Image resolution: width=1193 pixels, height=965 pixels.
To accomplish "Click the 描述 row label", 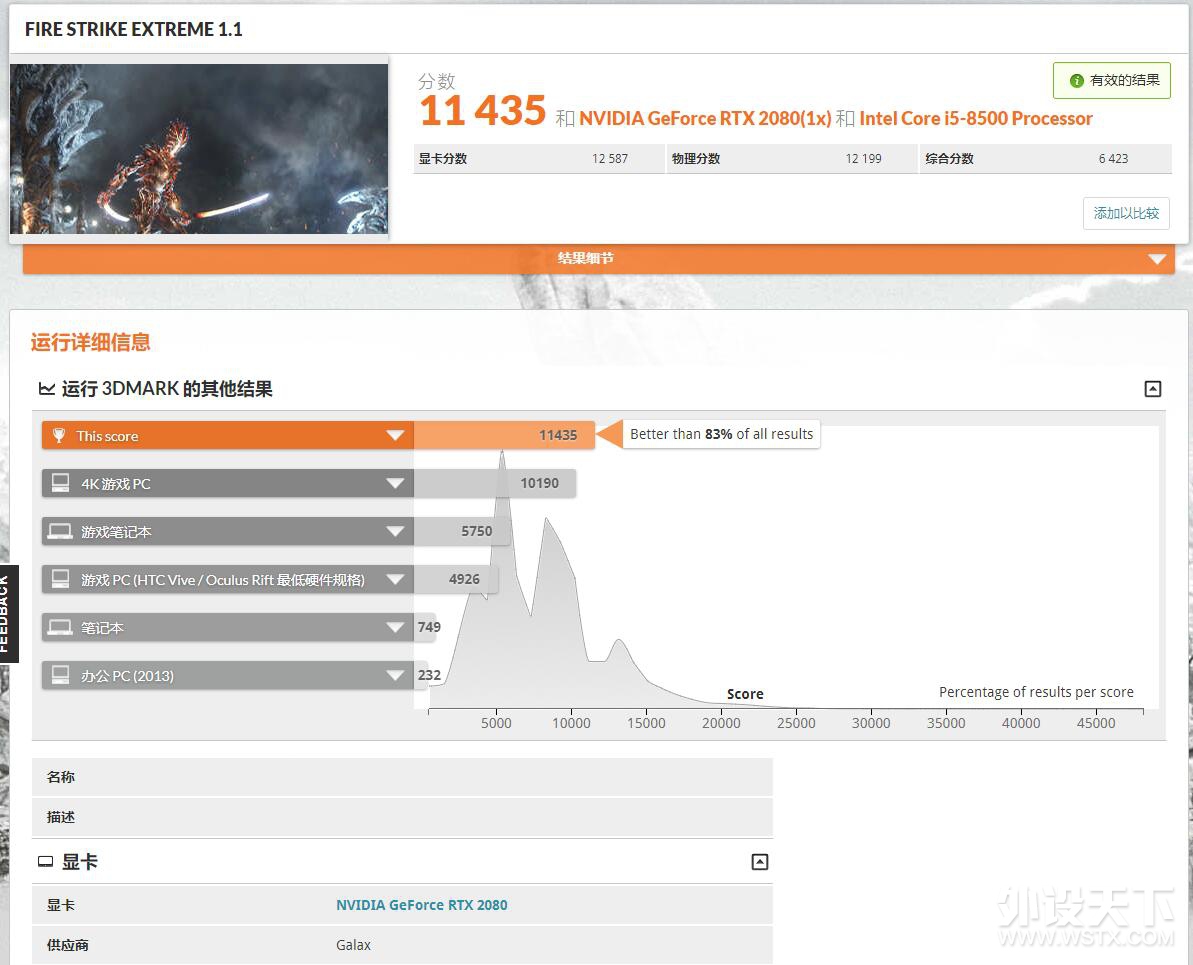I will (x=61, y=817).
